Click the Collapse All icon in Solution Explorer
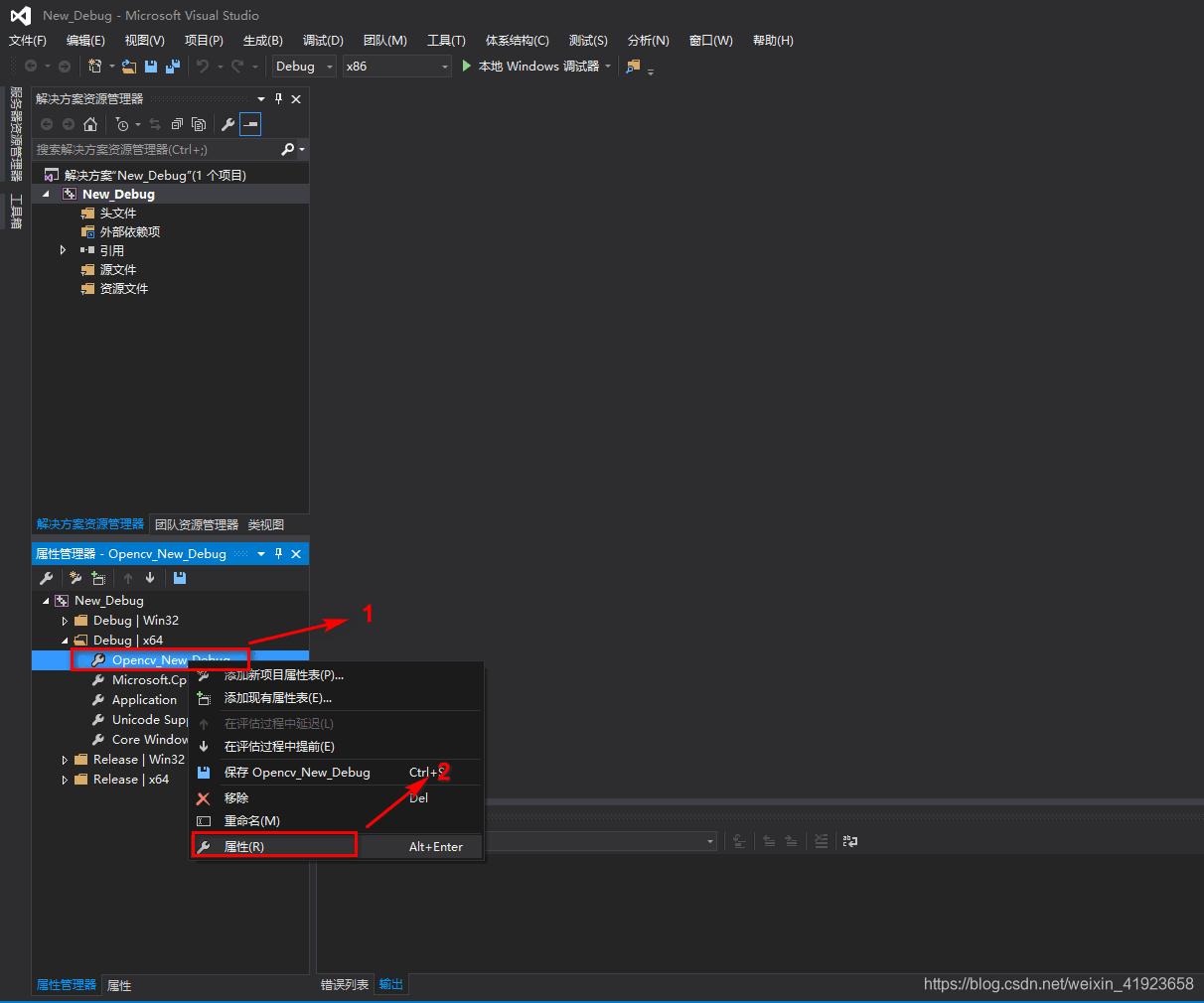 [x=177, y=124]
